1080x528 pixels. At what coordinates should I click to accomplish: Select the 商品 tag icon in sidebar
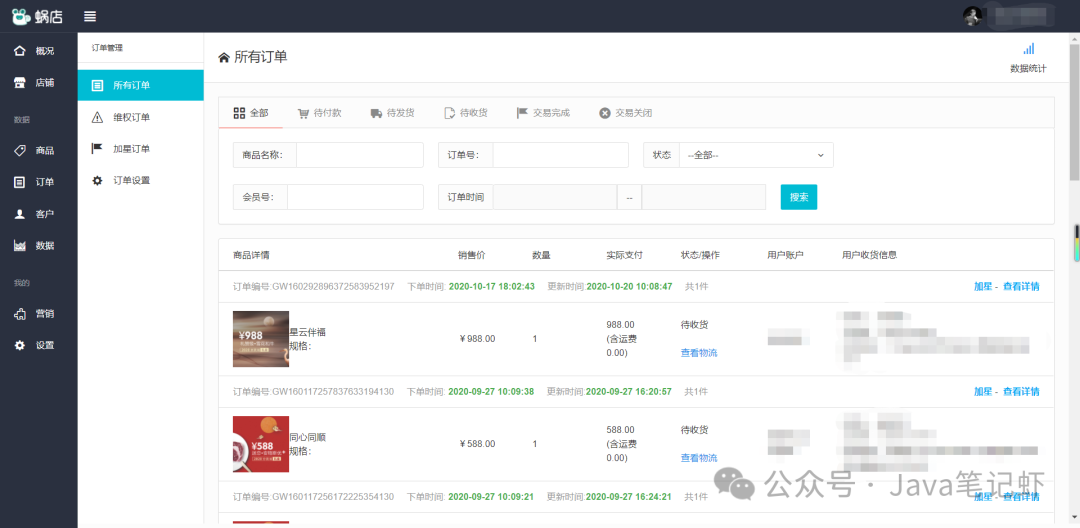(x=19, y=150)
